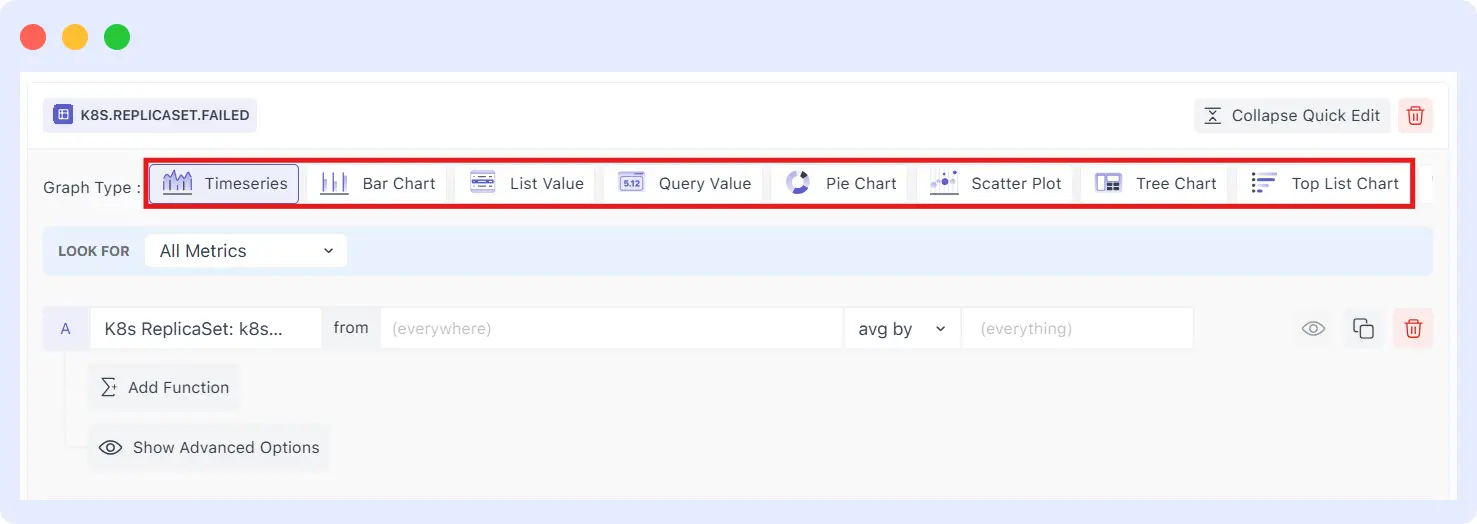Duplicate query A with the copy icon
The image size is (1477, 524).
(1363, 328)
